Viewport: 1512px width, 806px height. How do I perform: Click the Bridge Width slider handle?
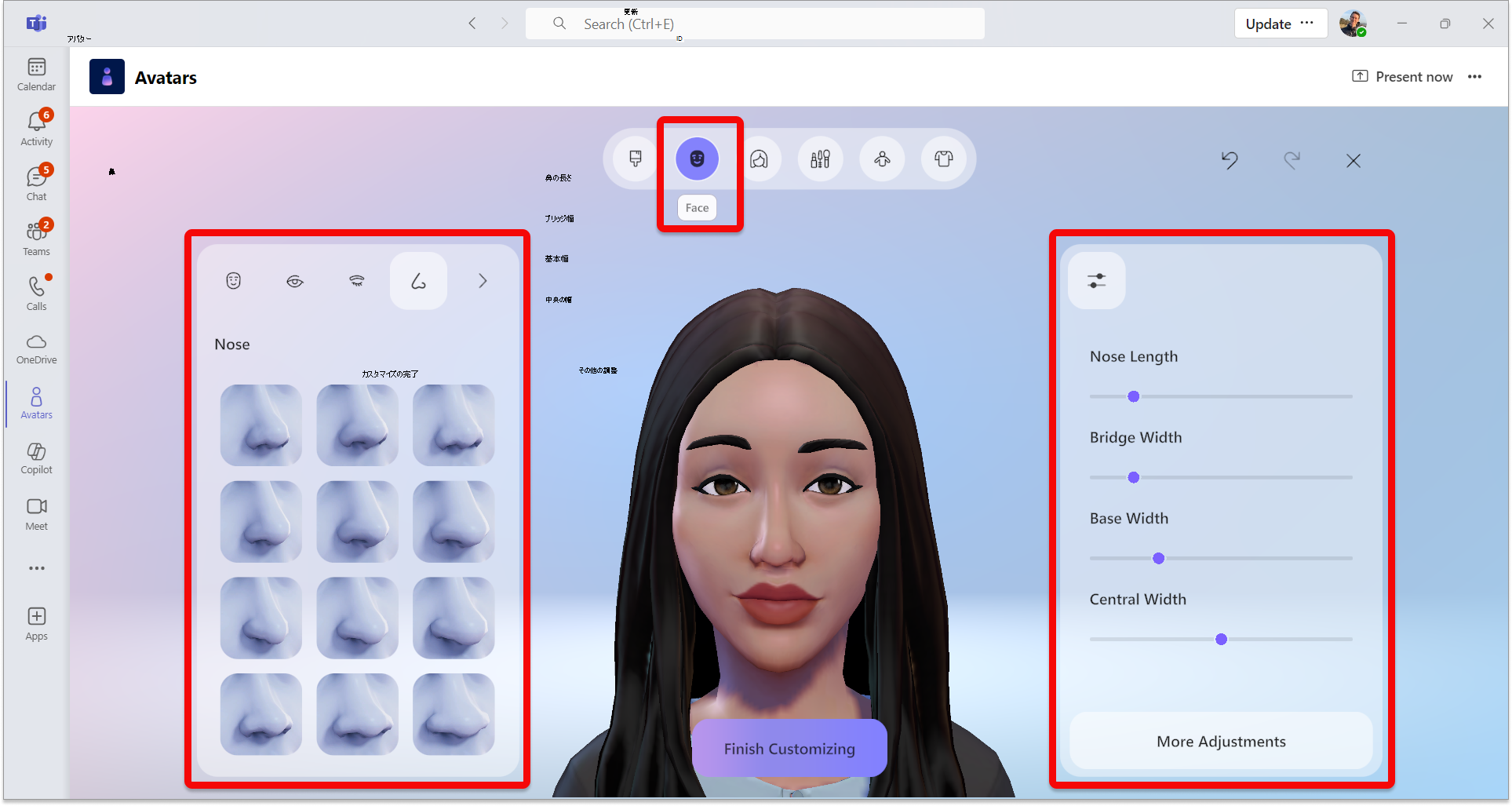[1133, 477]
